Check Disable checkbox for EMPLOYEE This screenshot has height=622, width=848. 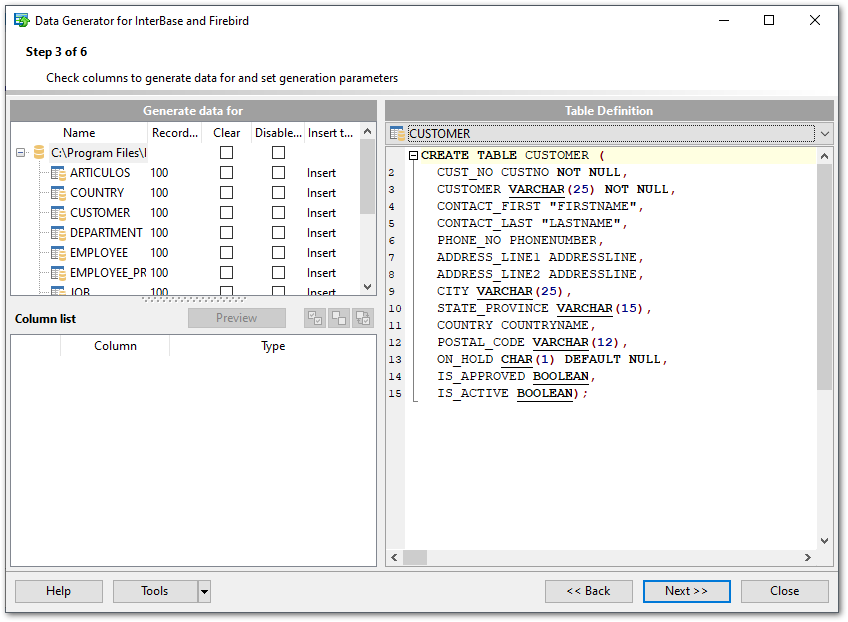point(279,253)
